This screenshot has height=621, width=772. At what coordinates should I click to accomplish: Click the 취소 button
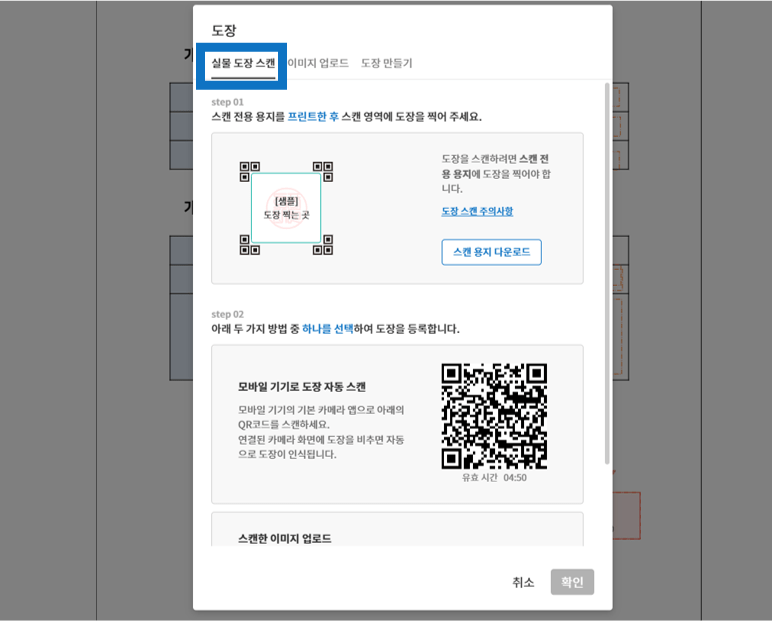[x=523, y=582]
